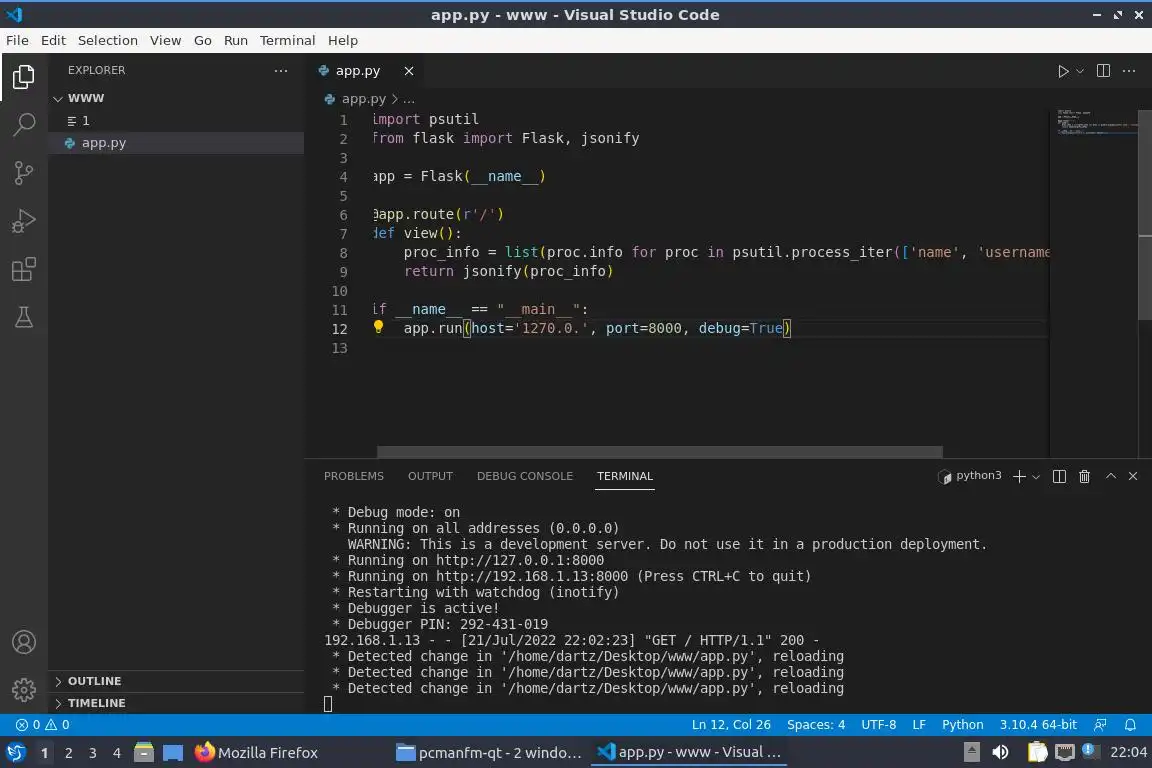Open run options dropdown beside play button
The image size is (1152, 768).
coord(1080,71)
